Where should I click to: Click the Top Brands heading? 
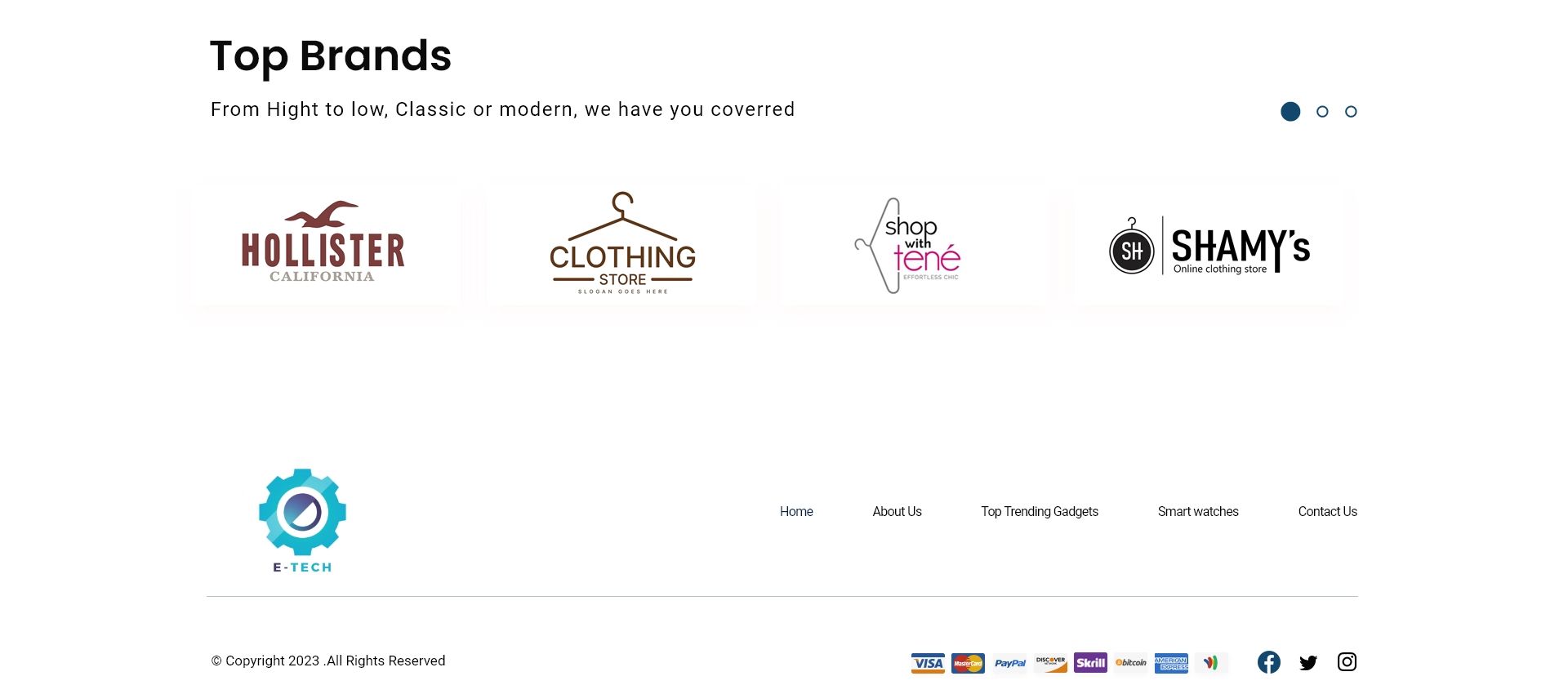331,56
